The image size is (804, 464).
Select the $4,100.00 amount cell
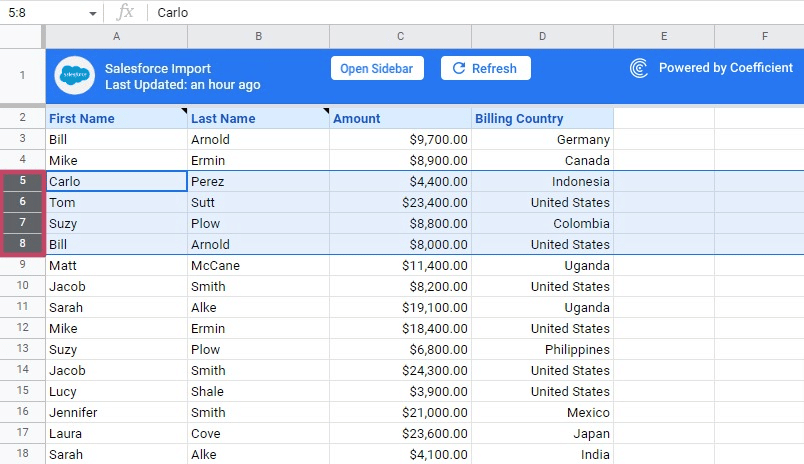click(x=400, y=454)
